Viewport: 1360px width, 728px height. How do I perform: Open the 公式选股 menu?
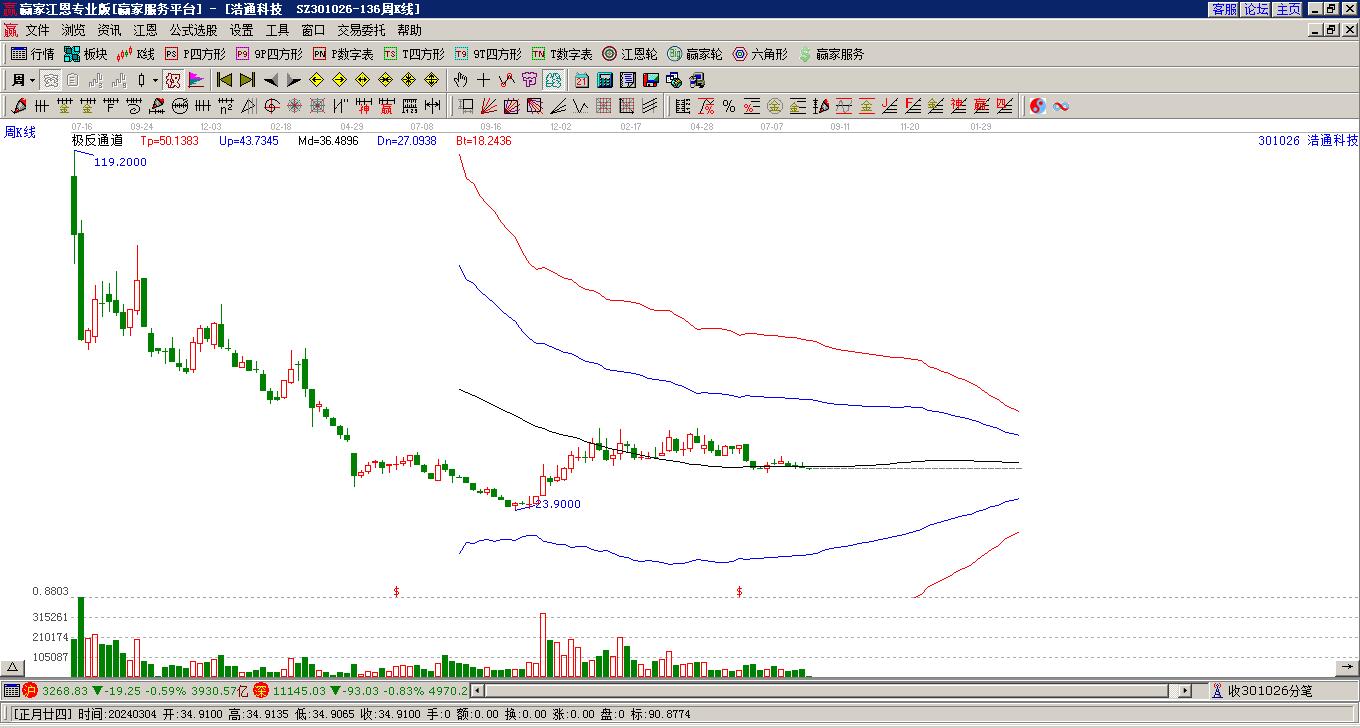coord(193,31)
